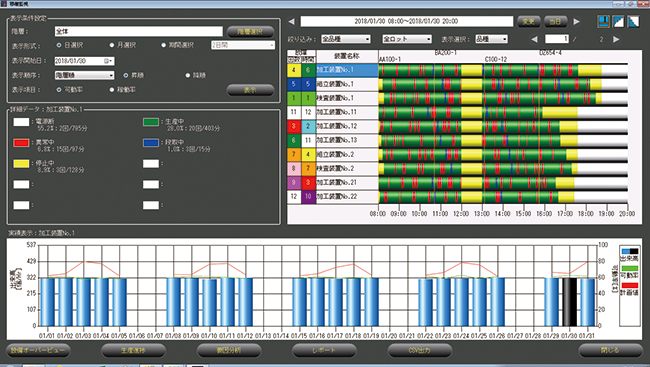Open 設備オーバービュー from bottom bar

[38, 350]
